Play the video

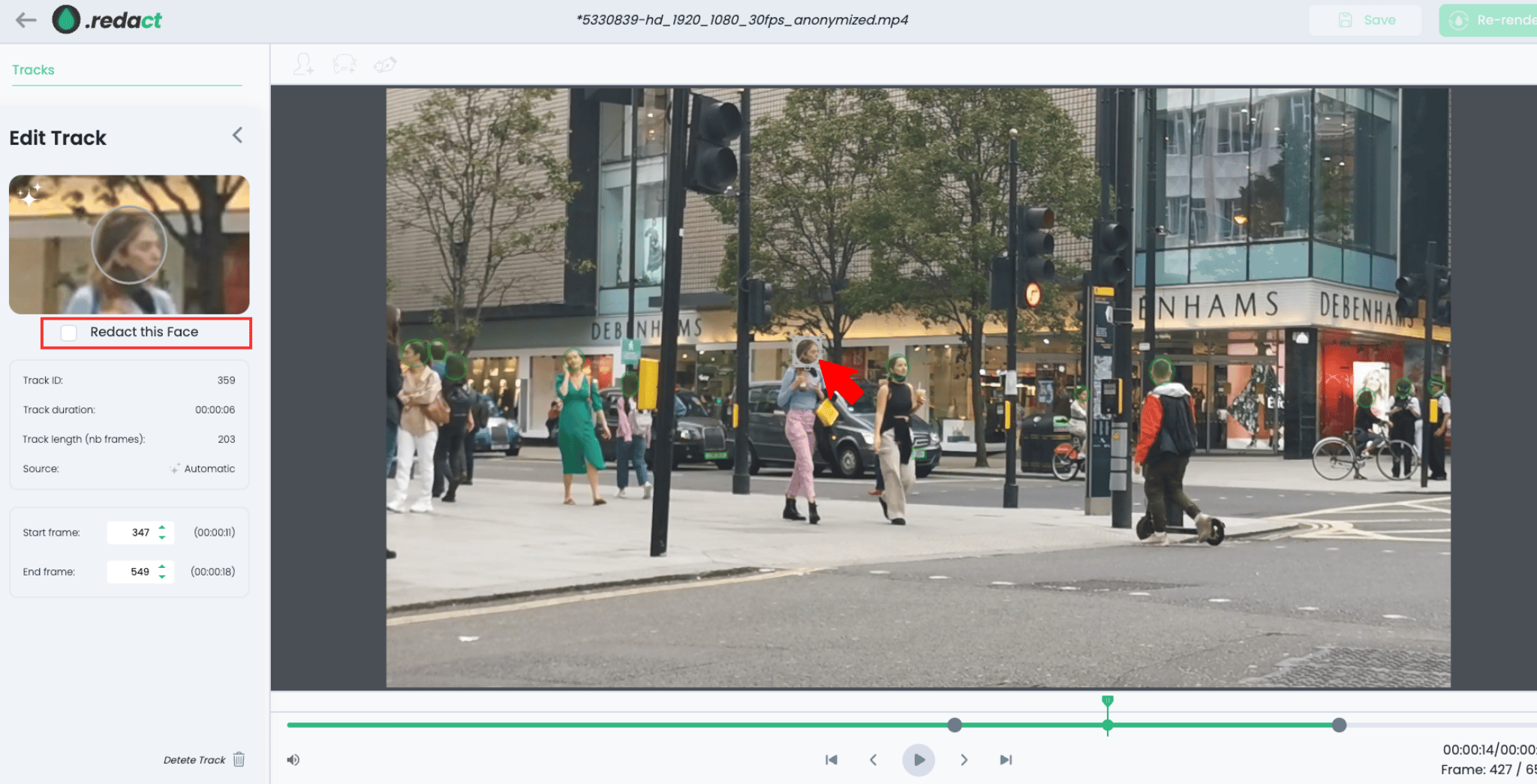(x=919, y=760)
